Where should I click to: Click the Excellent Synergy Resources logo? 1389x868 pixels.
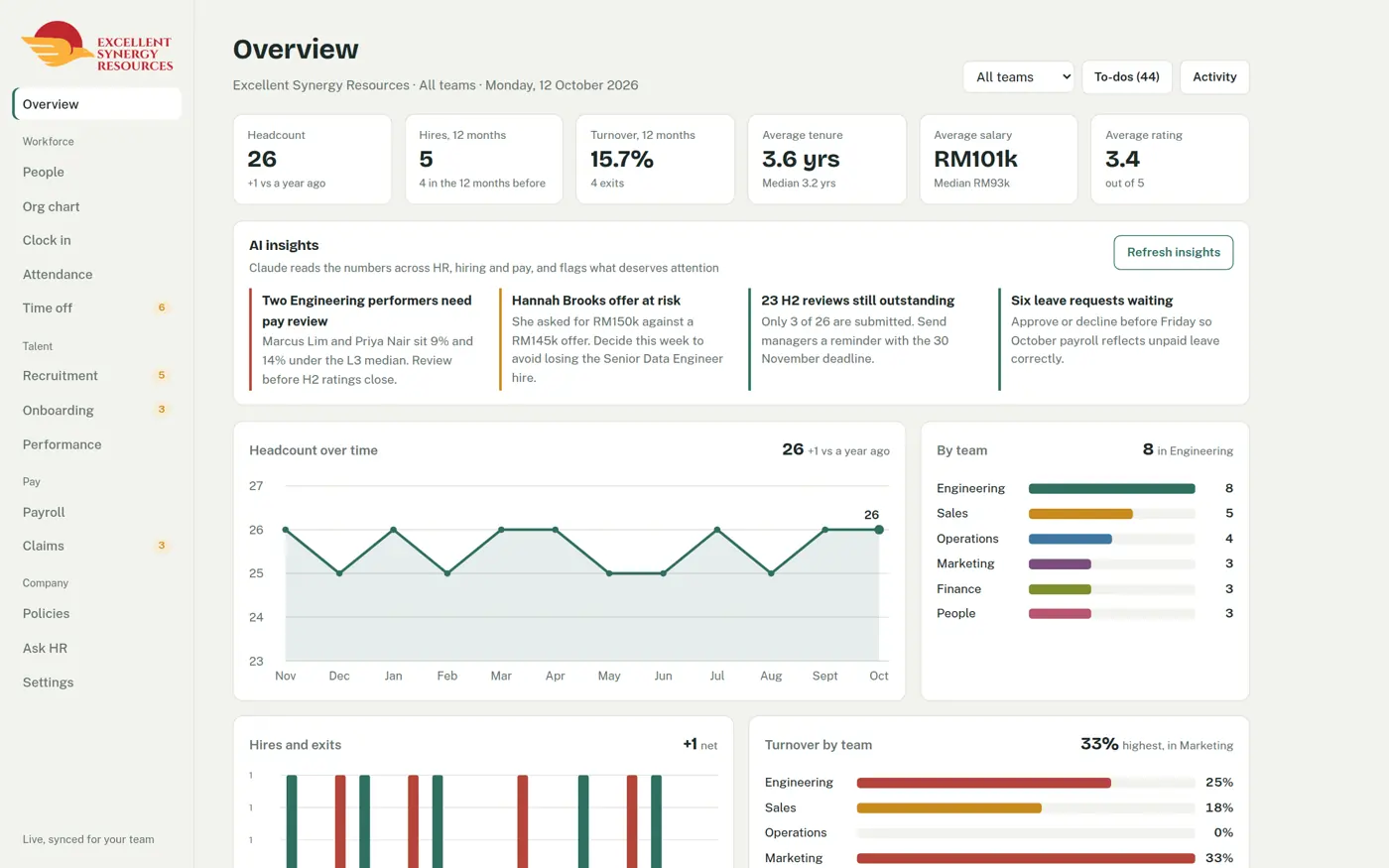[97, 46]
